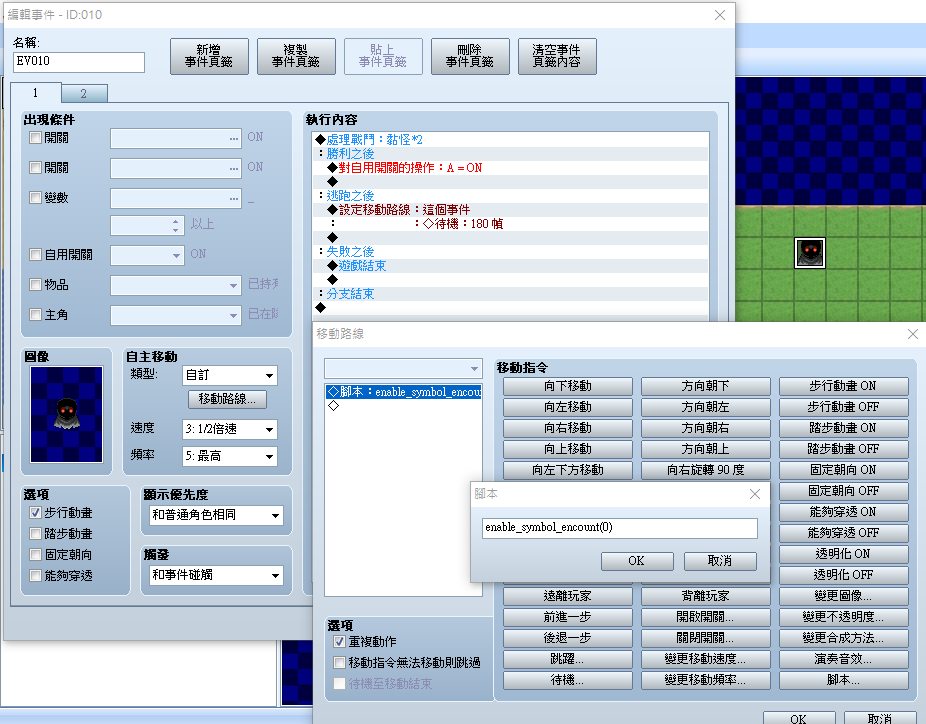Click the 待機... command
The width and height of the screenshot is (926, 724).
[568, 680]
